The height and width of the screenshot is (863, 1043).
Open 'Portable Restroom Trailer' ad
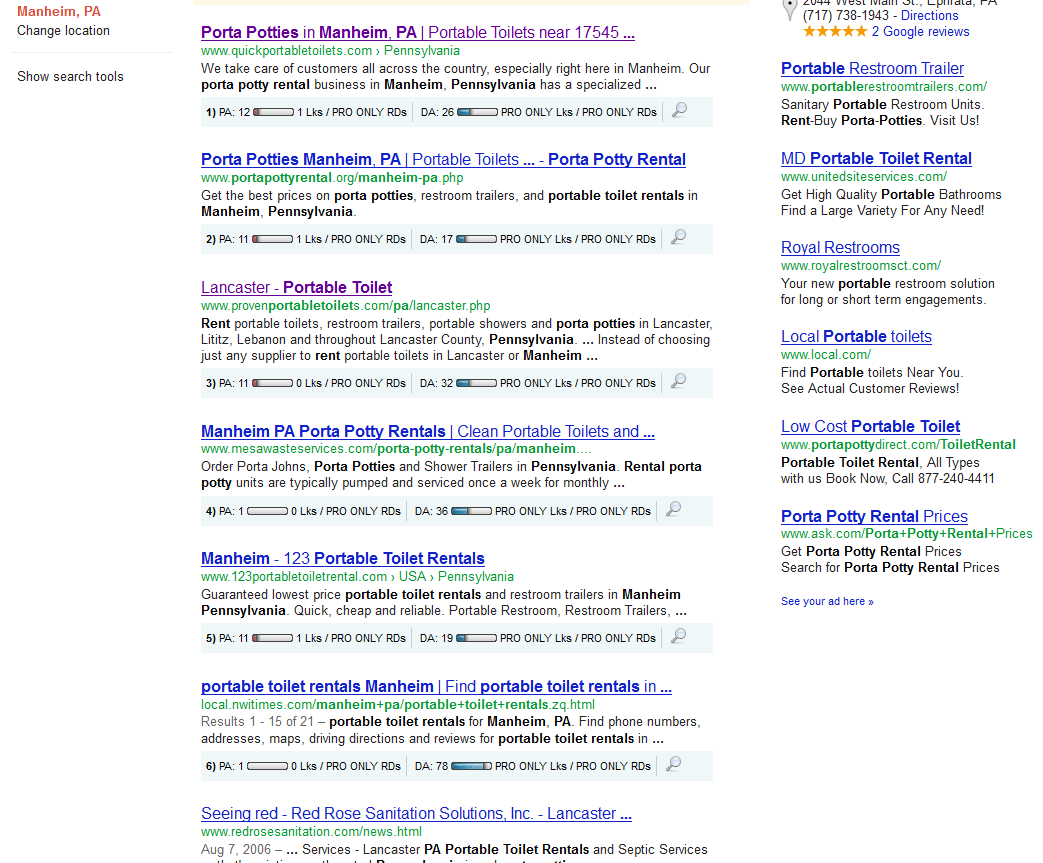(872, 69)
